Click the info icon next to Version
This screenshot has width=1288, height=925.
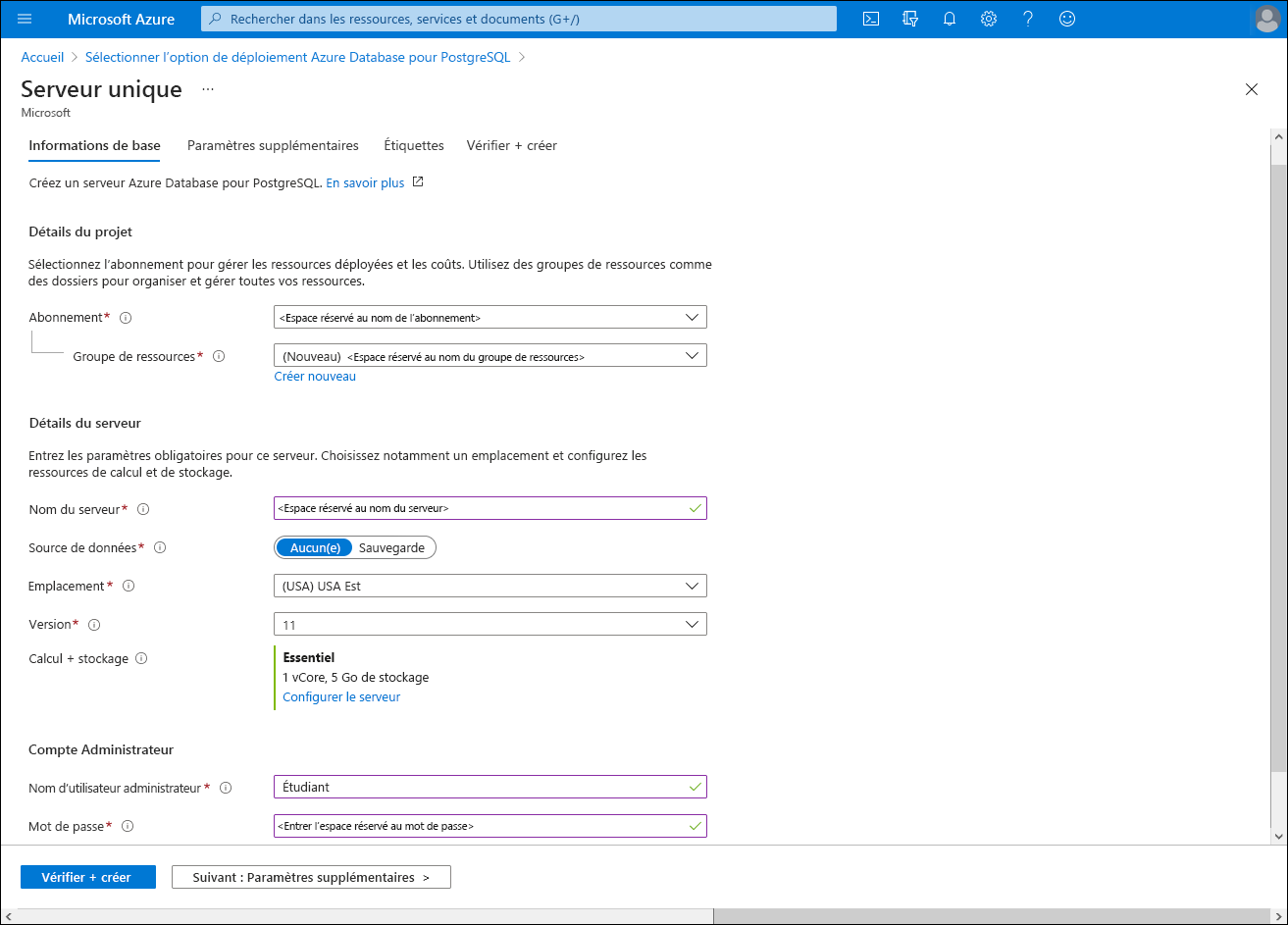coord(95,624)
